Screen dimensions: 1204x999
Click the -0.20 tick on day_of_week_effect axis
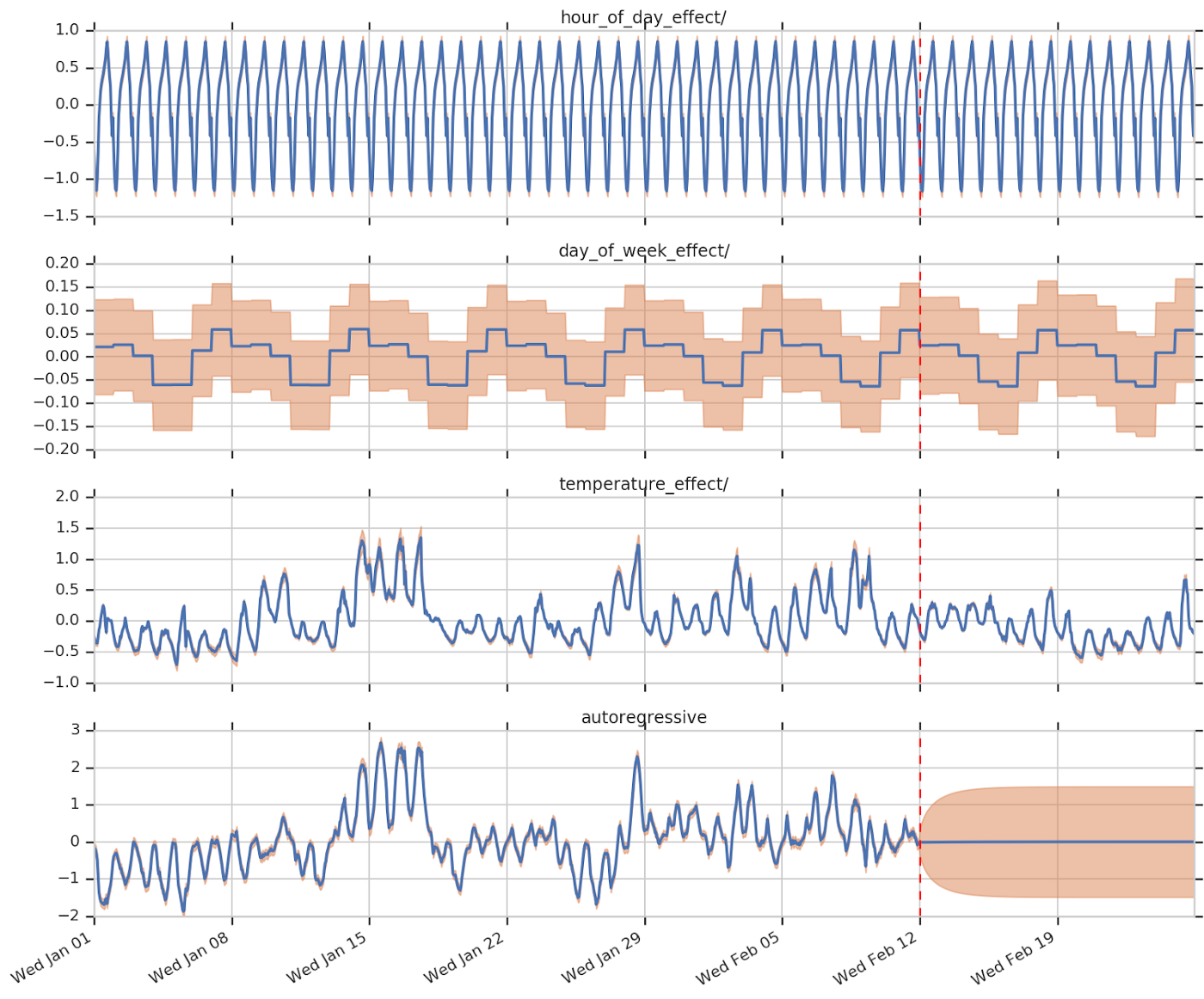coord(57,449)
